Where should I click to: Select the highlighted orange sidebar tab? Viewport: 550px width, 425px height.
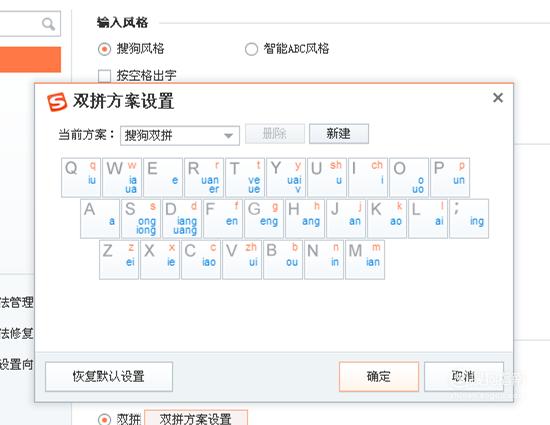click(30, 60)
